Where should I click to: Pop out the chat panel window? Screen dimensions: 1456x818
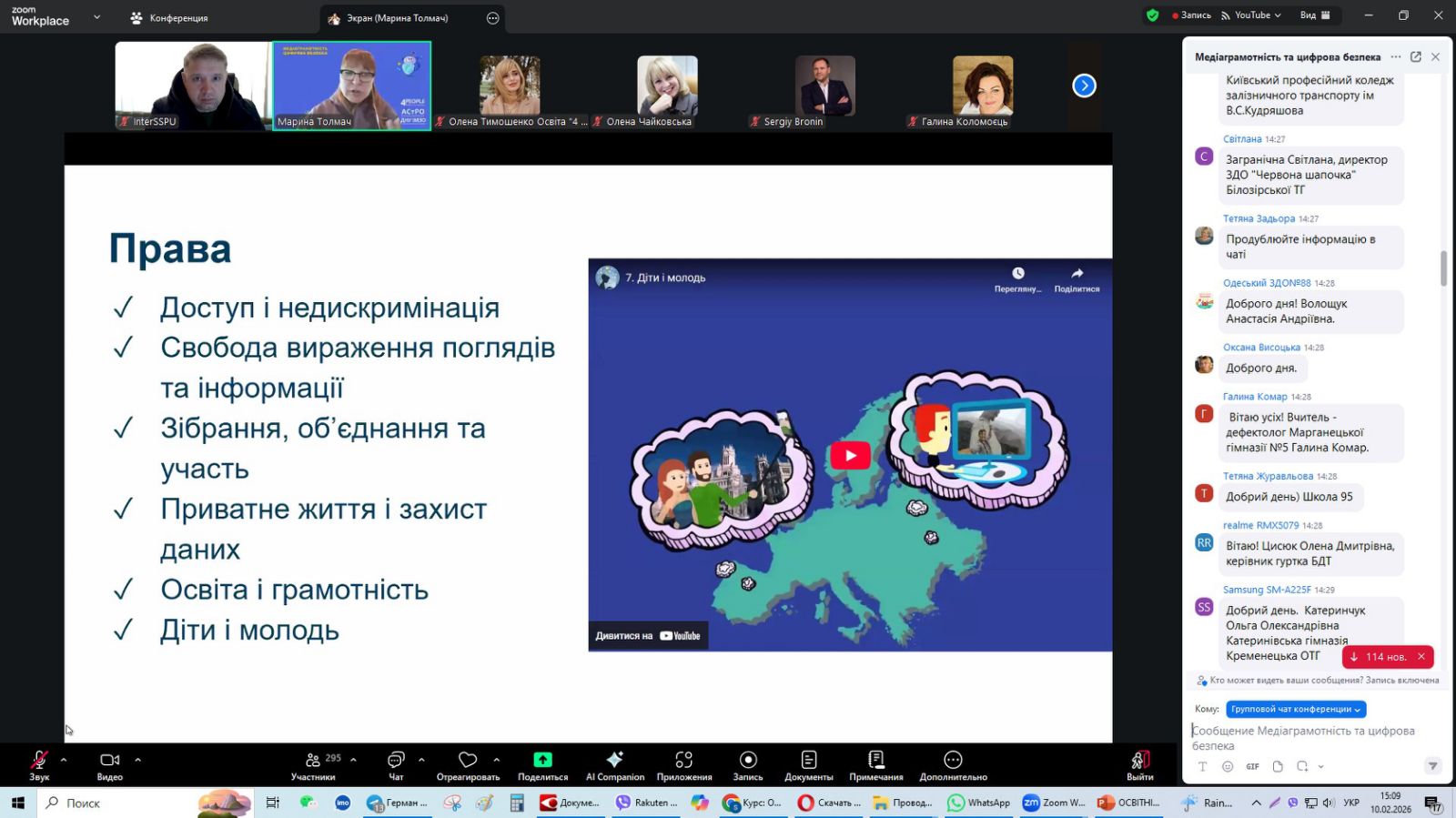tap(1415, 56)
